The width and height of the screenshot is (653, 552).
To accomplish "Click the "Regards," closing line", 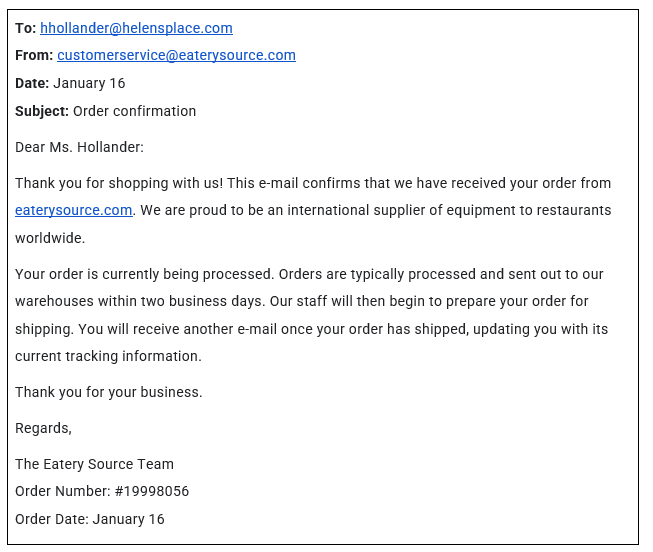I will [x=44, y=428].
